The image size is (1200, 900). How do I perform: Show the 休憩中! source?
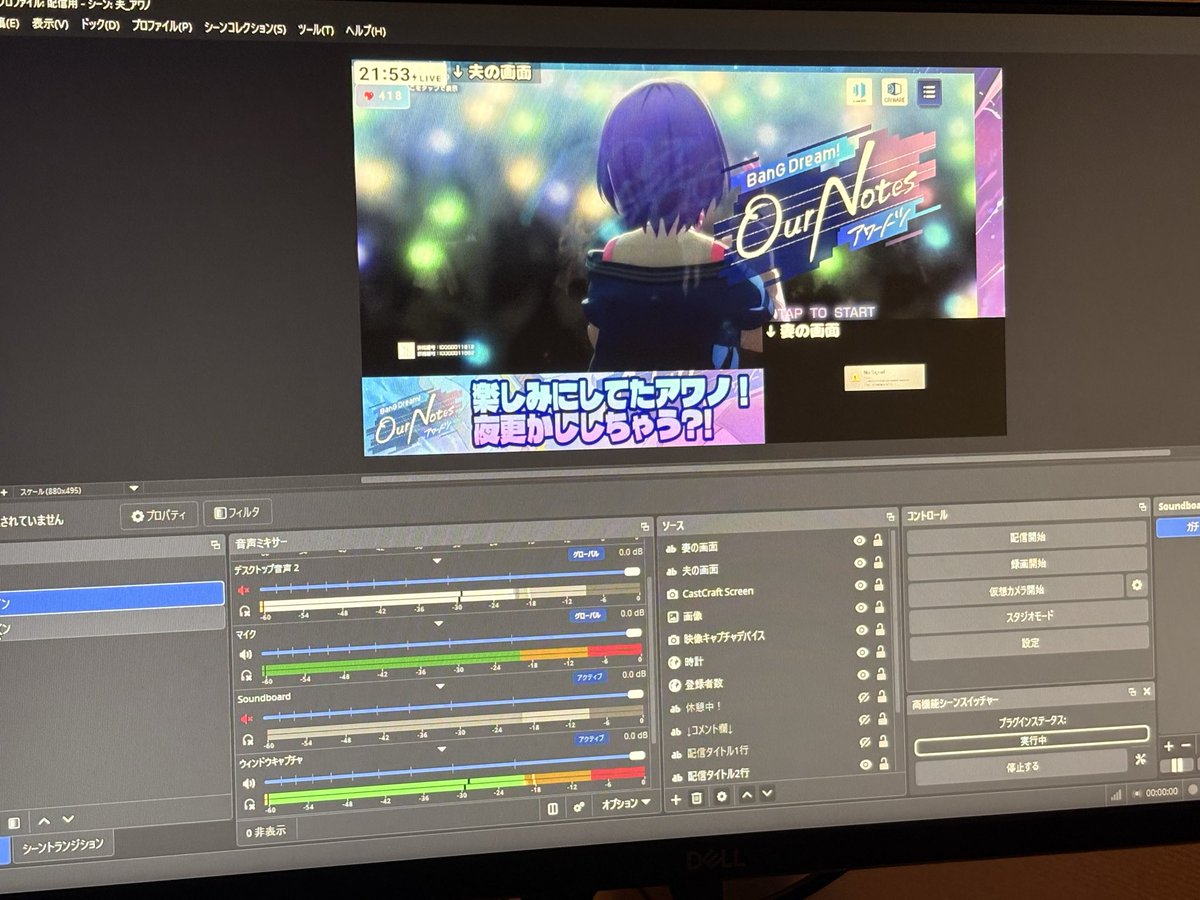[x=864, y=697]
